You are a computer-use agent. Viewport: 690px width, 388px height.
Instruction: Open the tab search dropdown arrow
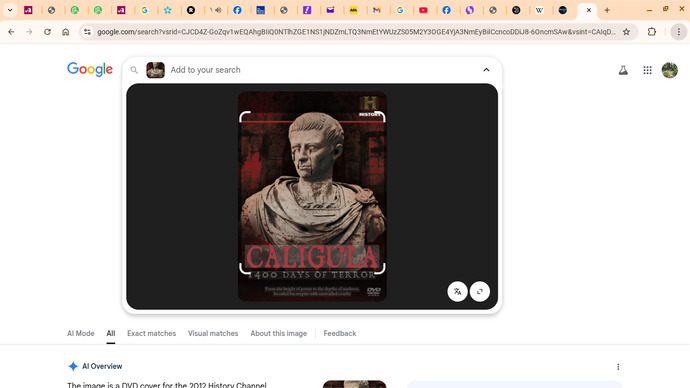10,10
